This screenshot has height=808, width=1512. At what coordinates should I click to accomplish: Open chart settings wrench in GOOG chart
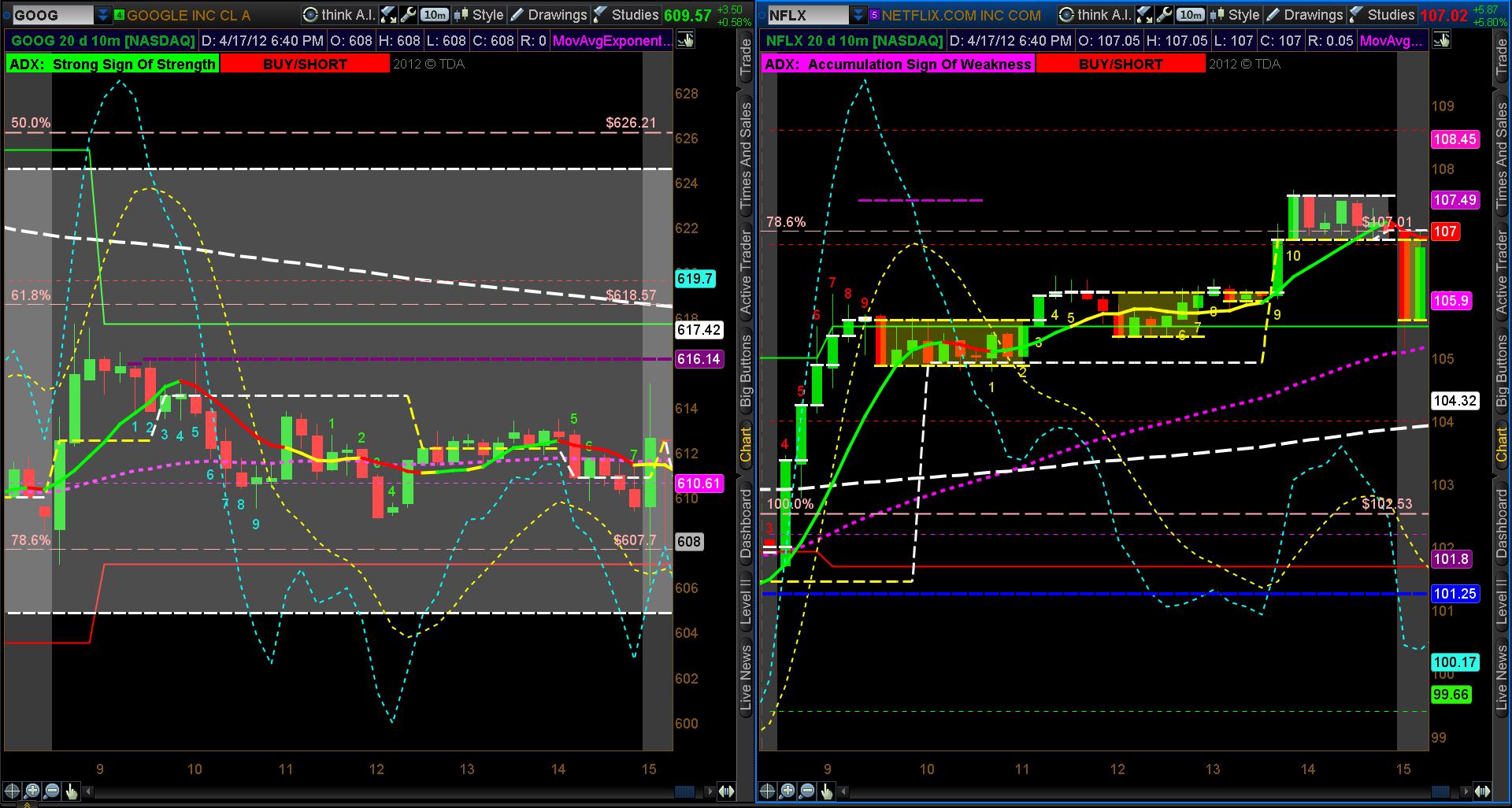click(407, 15)
